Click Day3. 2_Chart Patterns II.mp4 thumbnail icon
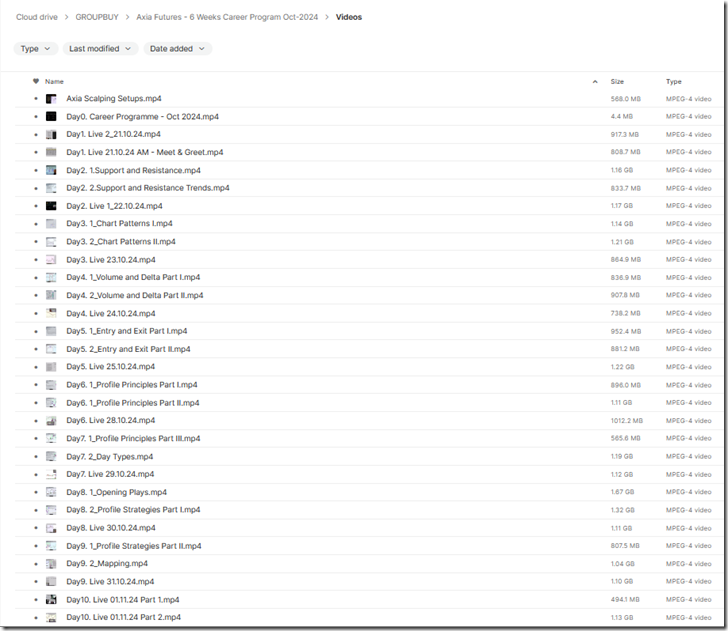Viewport: 728px width, 631px height. [x=51, y=242]
